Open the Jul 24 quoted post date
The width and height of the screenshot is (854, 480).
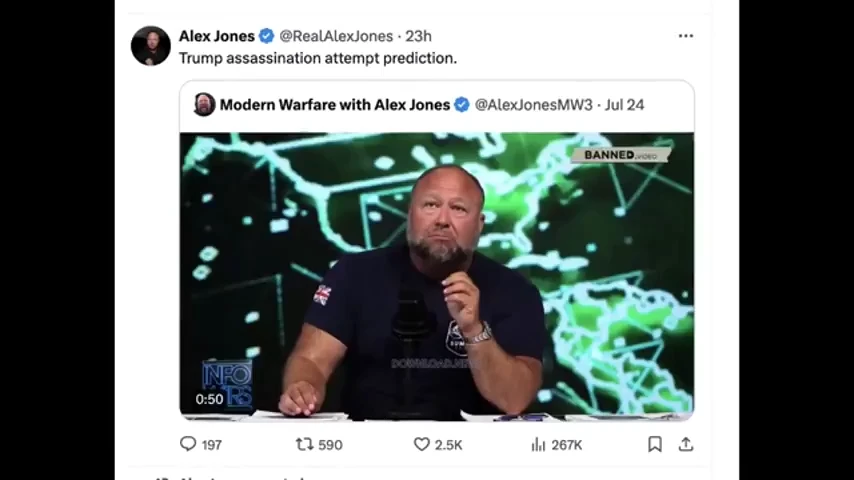(624, 105)
